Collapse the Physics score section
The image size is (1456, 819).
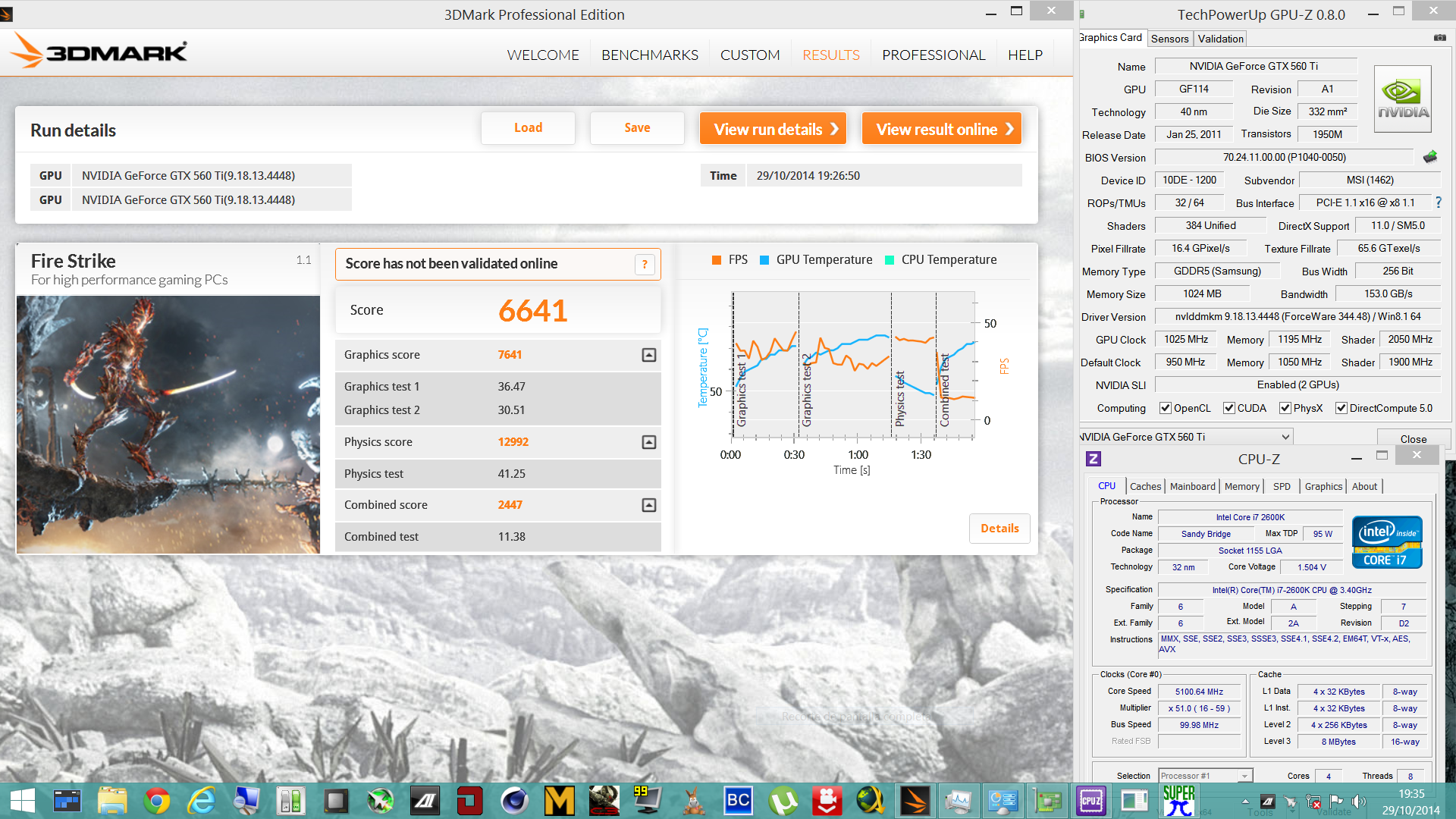click(x=649, y=442)
